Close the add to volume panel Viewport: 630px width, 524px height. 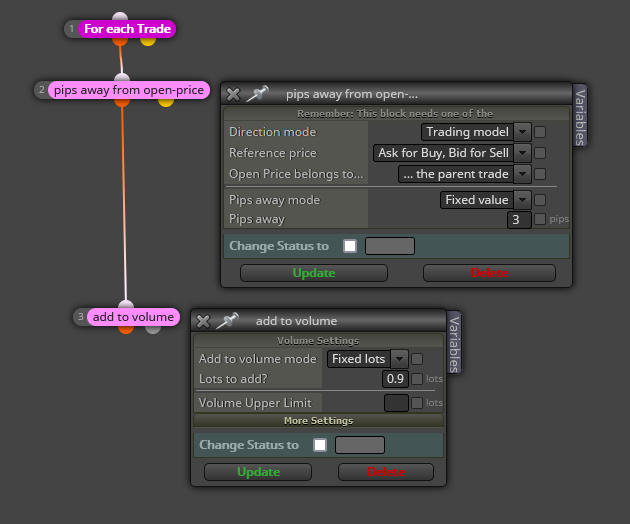203,321
